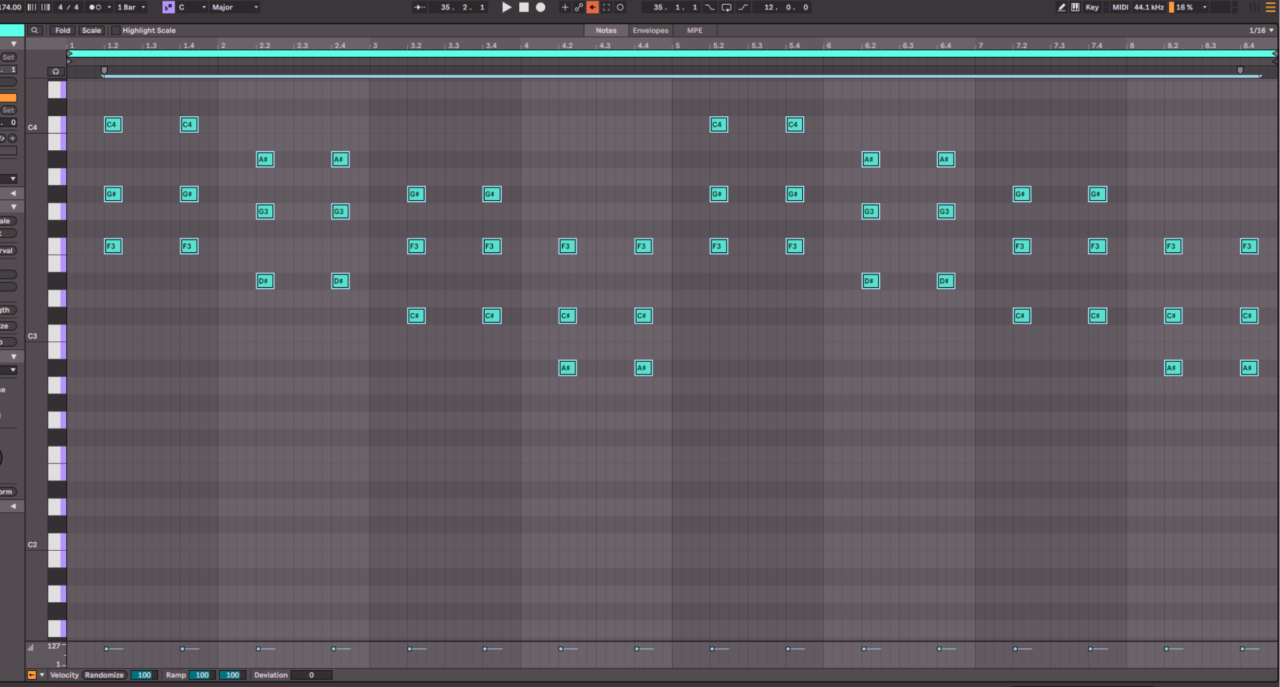
Task: Click the Randomize velocity button
Action: click(104, 675)
